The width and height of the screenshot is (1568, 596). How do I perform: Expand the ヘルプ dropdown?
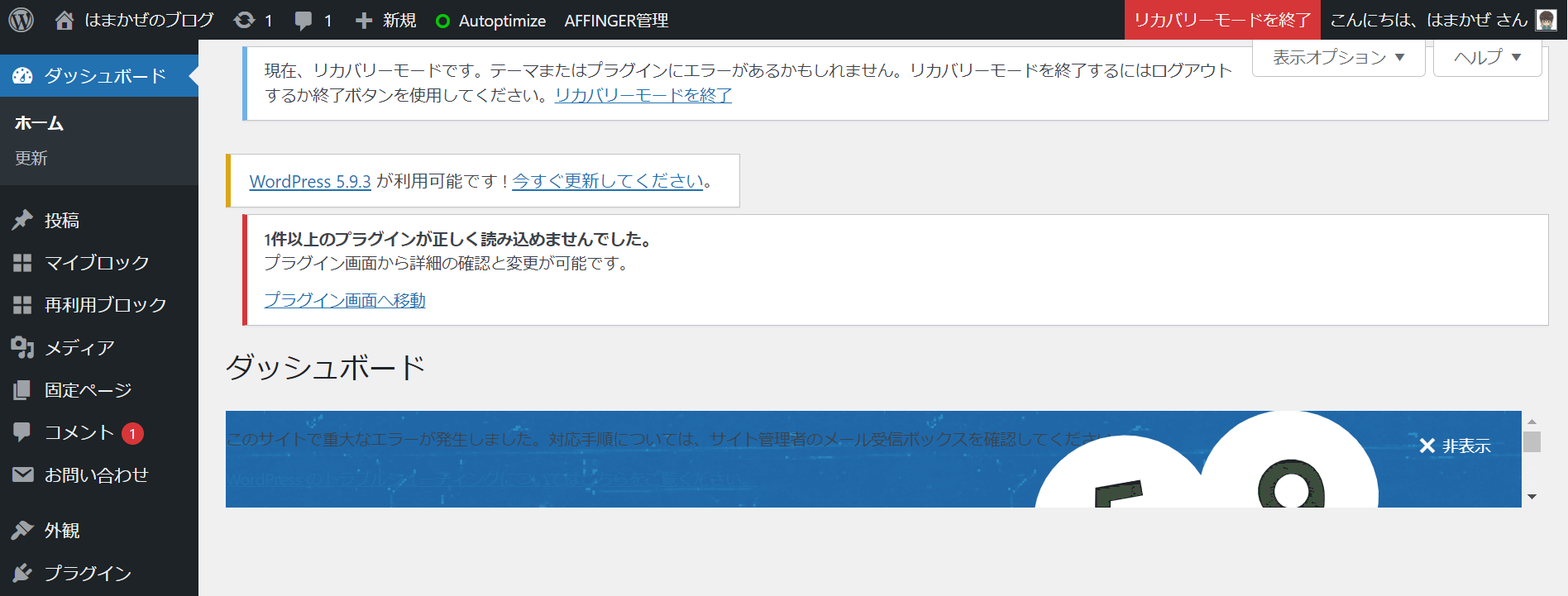tap(1487, 58)
